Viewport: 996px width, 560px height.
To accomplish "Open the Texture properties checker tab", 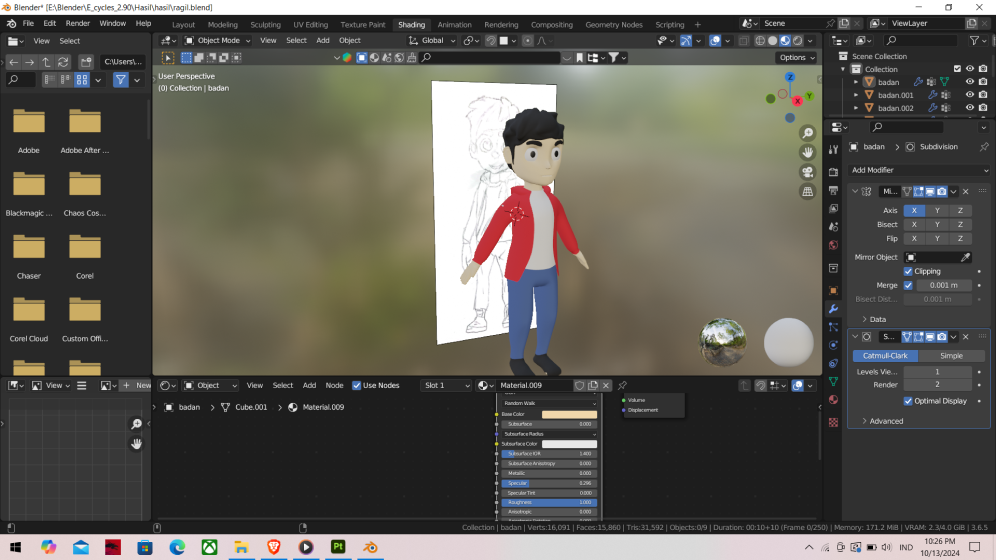I will point(833,422).
